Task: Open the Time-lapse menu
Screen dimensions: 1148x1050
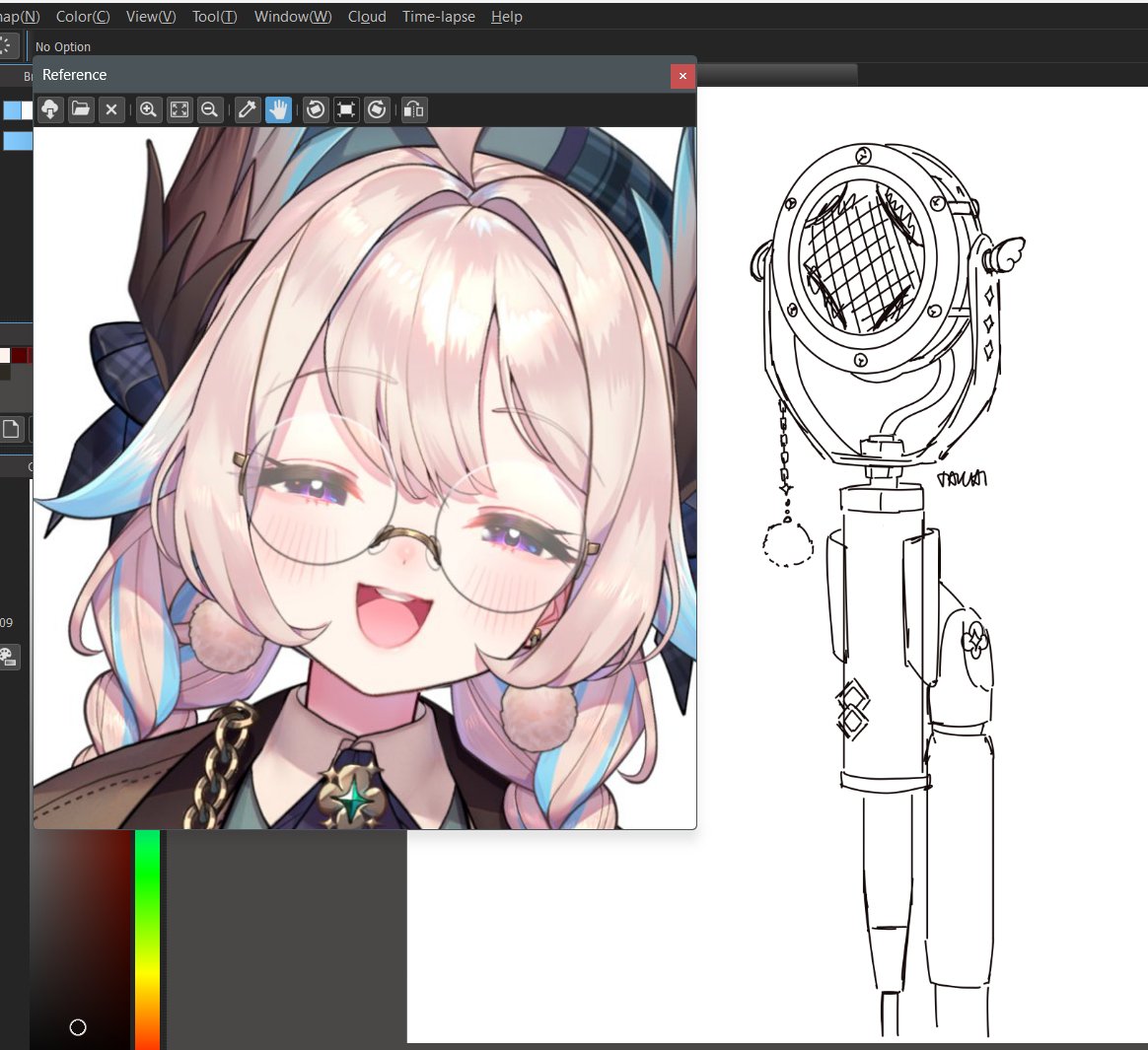Action: coord(439,16)
